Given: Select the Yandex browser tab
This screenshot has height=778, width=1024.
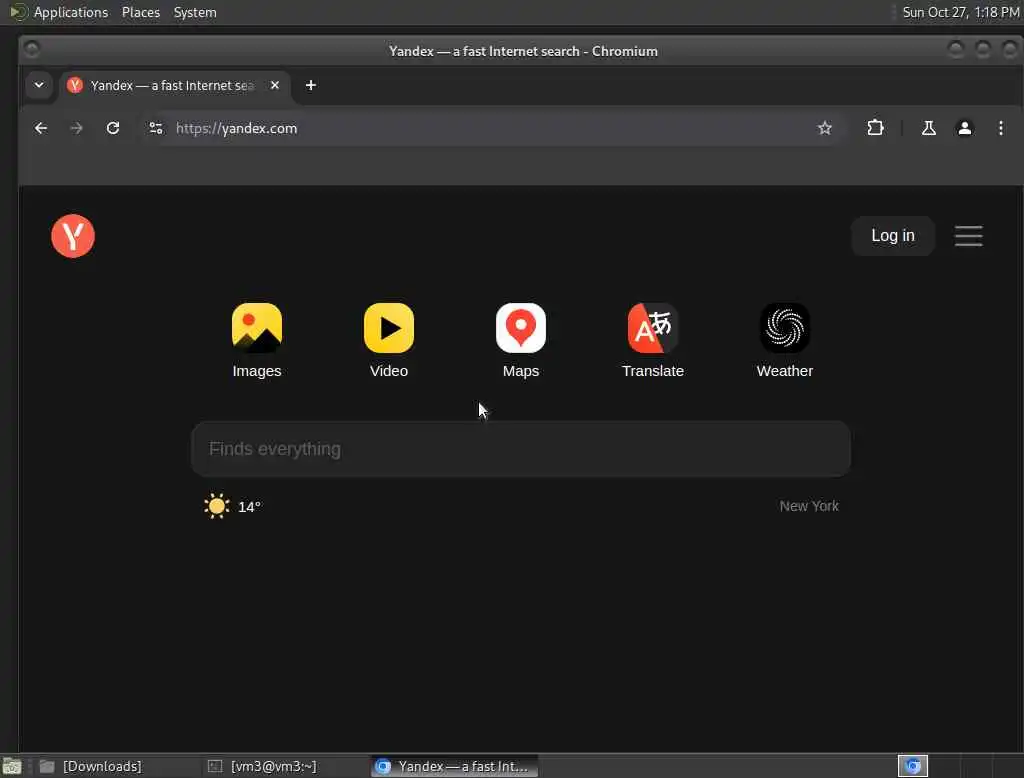Looking at the screenshot, I should [x=174, y=86].
